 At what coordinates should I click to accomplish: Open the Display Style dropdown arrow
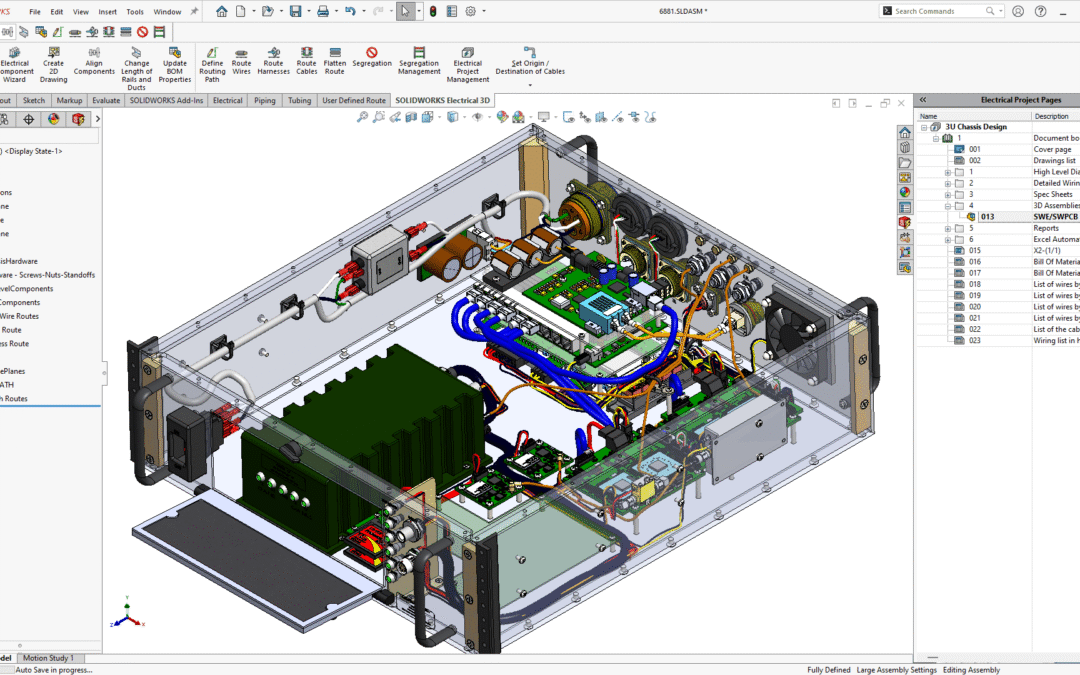(x=463, y=118)
